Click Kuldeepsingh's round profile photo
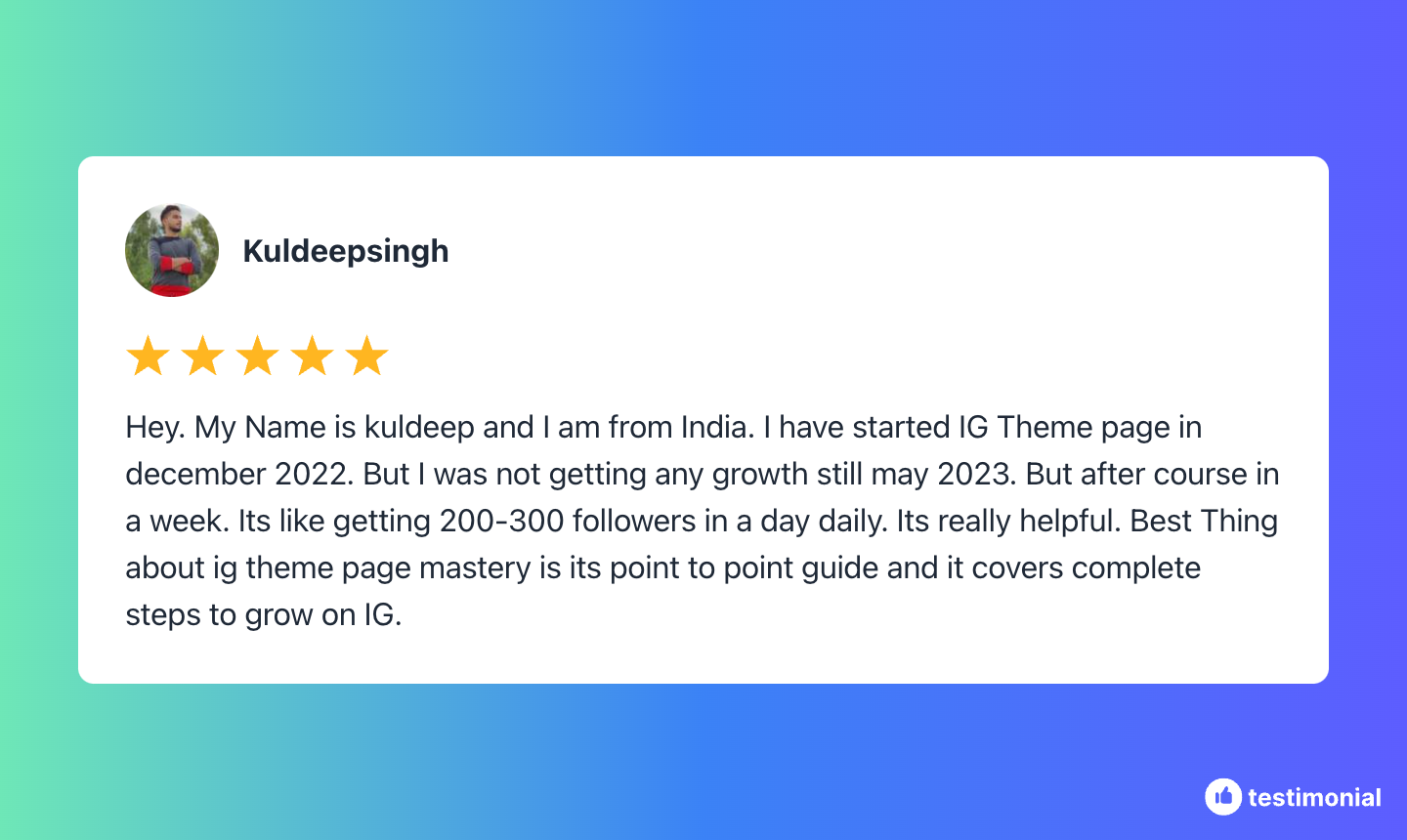The height and width of the screenshot is (840, 1407). click(172, 250)
